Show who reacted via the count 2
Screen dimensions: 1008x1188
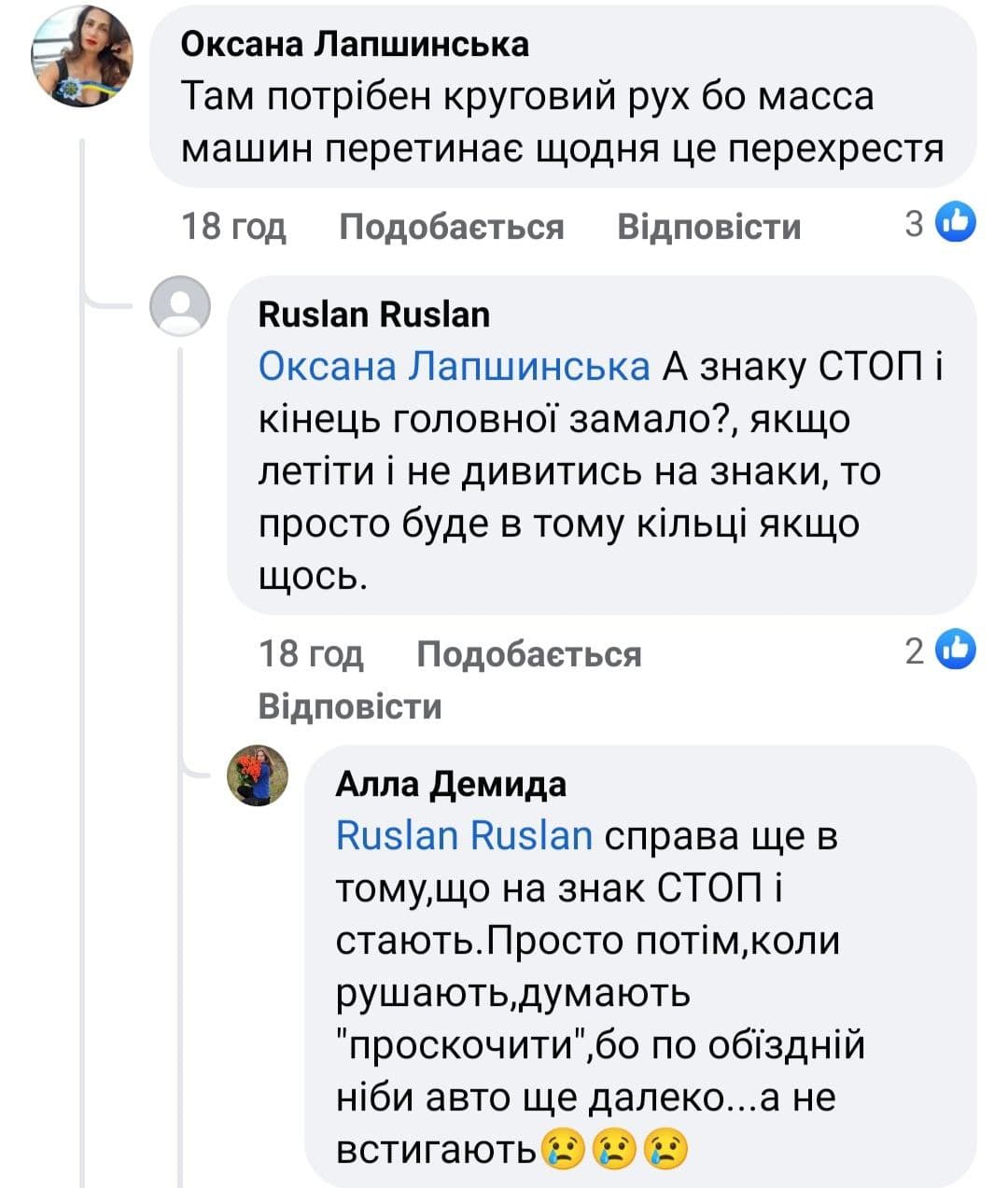pos(914,650)
